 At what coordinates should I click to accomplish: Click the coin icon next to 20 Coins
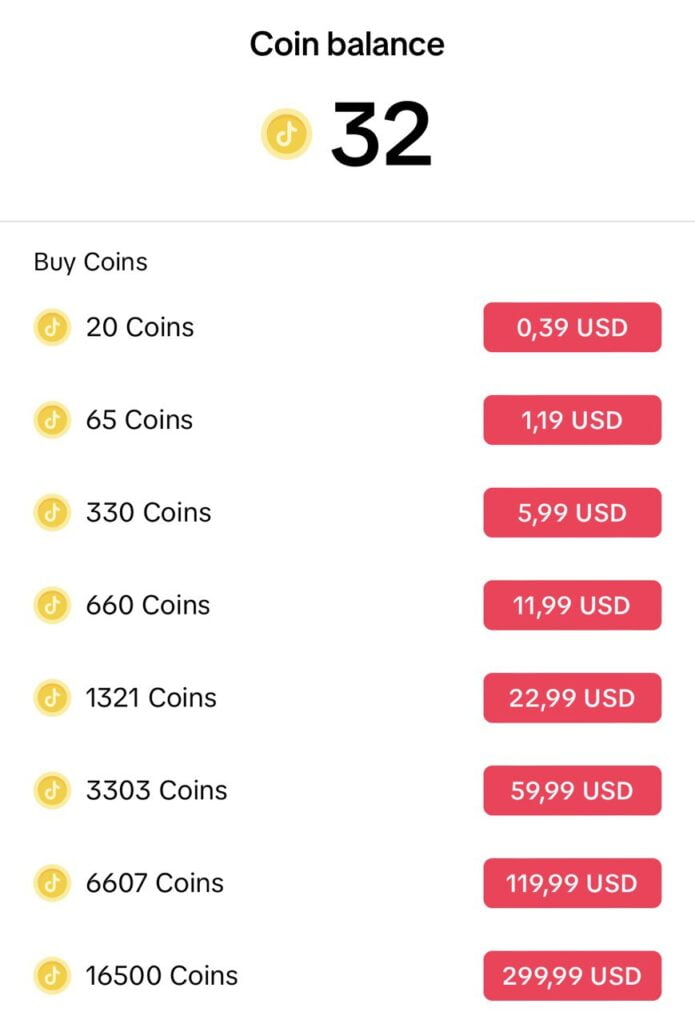coord(52,327)
